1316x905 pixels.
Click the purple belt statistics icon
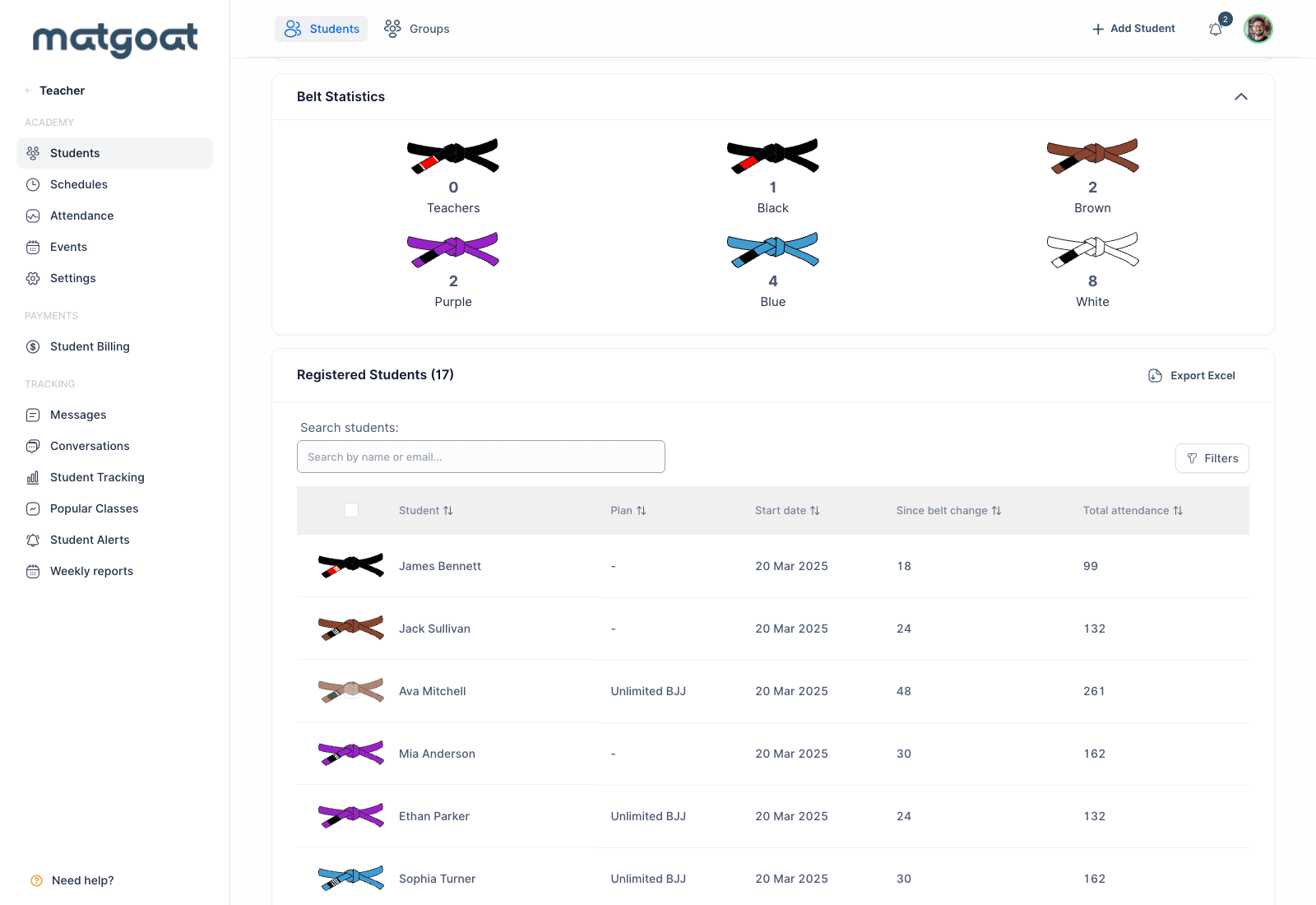(453, 250)
